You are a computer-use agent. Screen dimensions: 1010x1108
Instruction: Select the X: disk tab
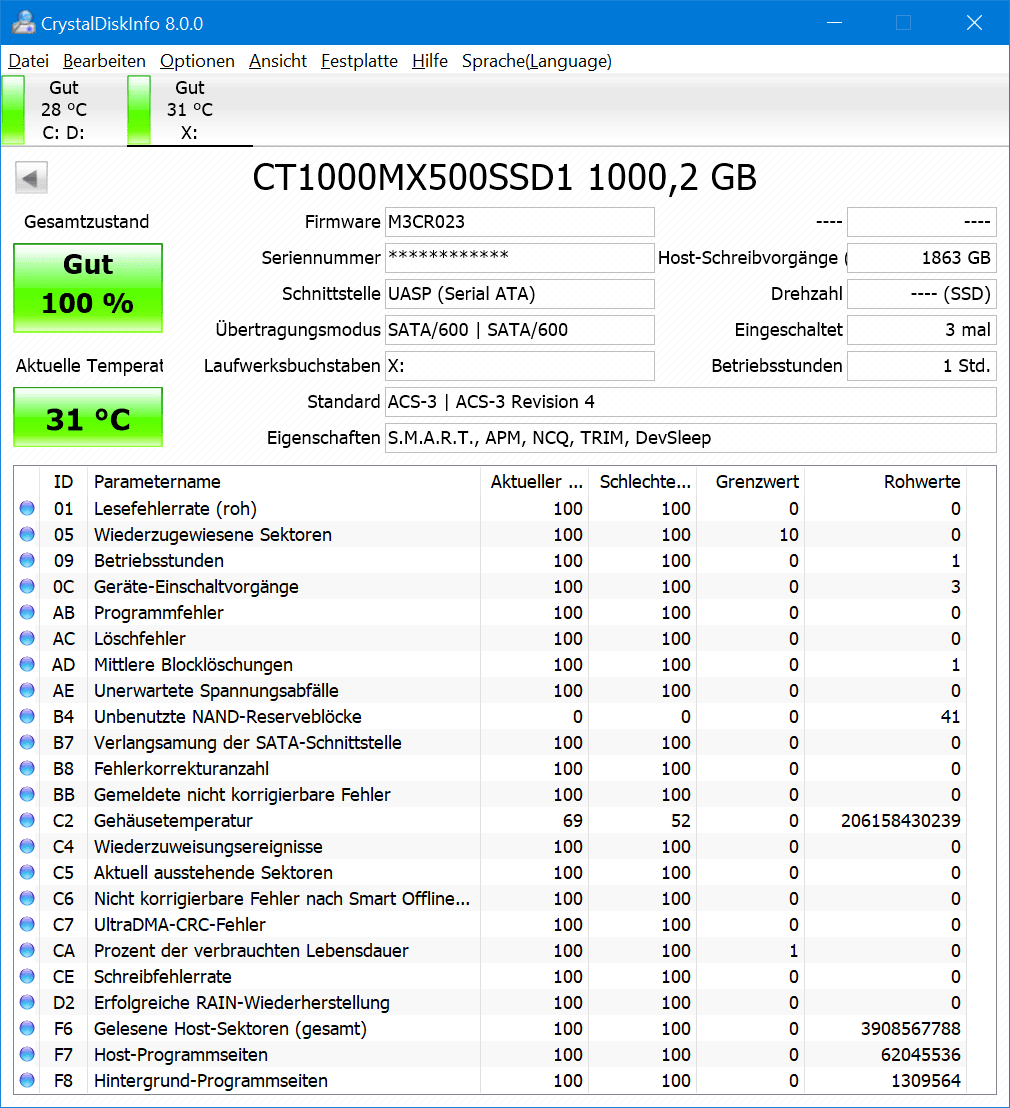[x=189, y=110]
